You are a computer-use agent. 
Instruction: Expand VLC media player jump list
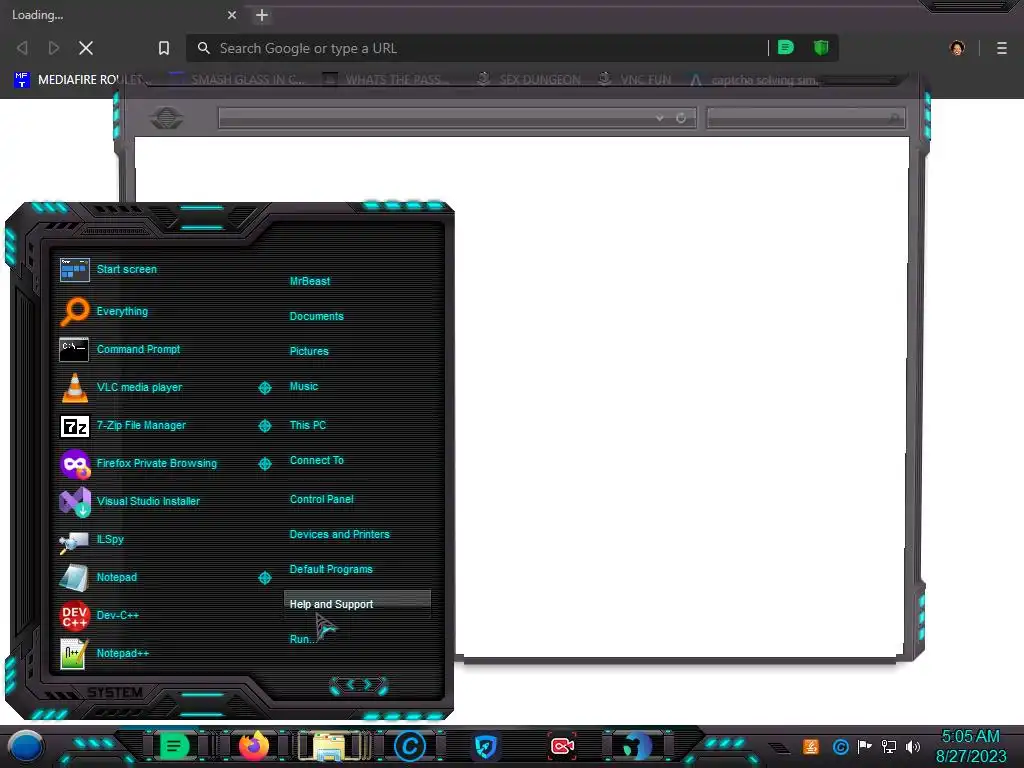click(264, 388)
